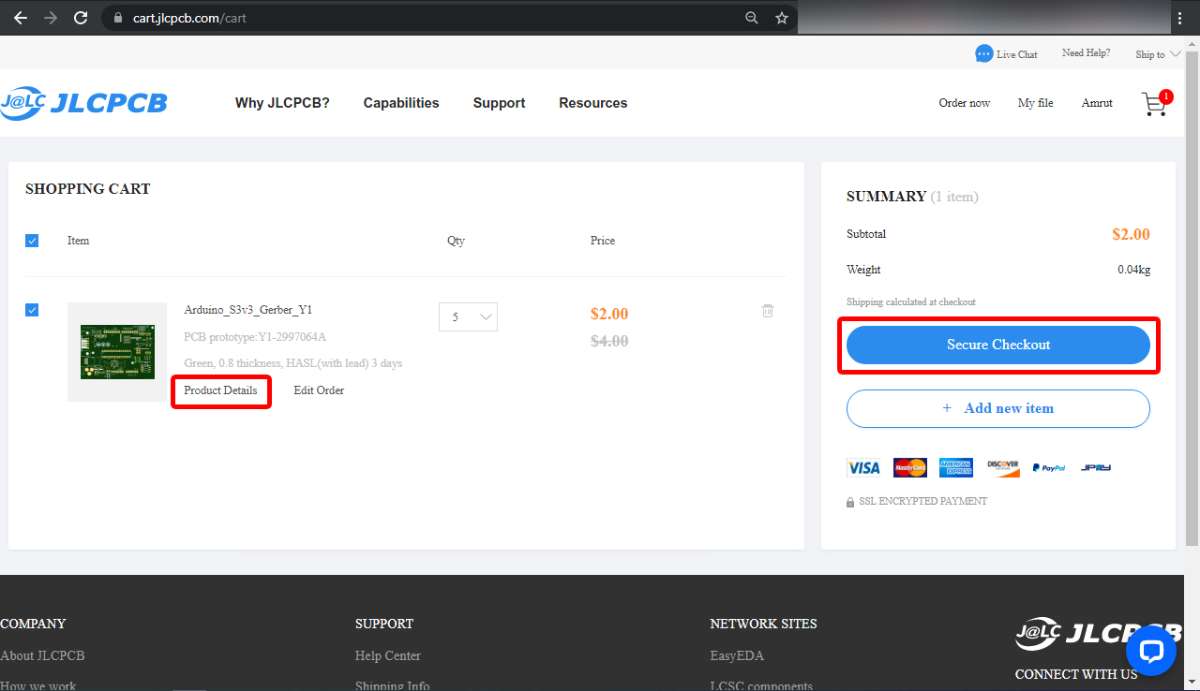
Task: Click the JLCPCB logo in the header
Action: (x=84, y=102)
